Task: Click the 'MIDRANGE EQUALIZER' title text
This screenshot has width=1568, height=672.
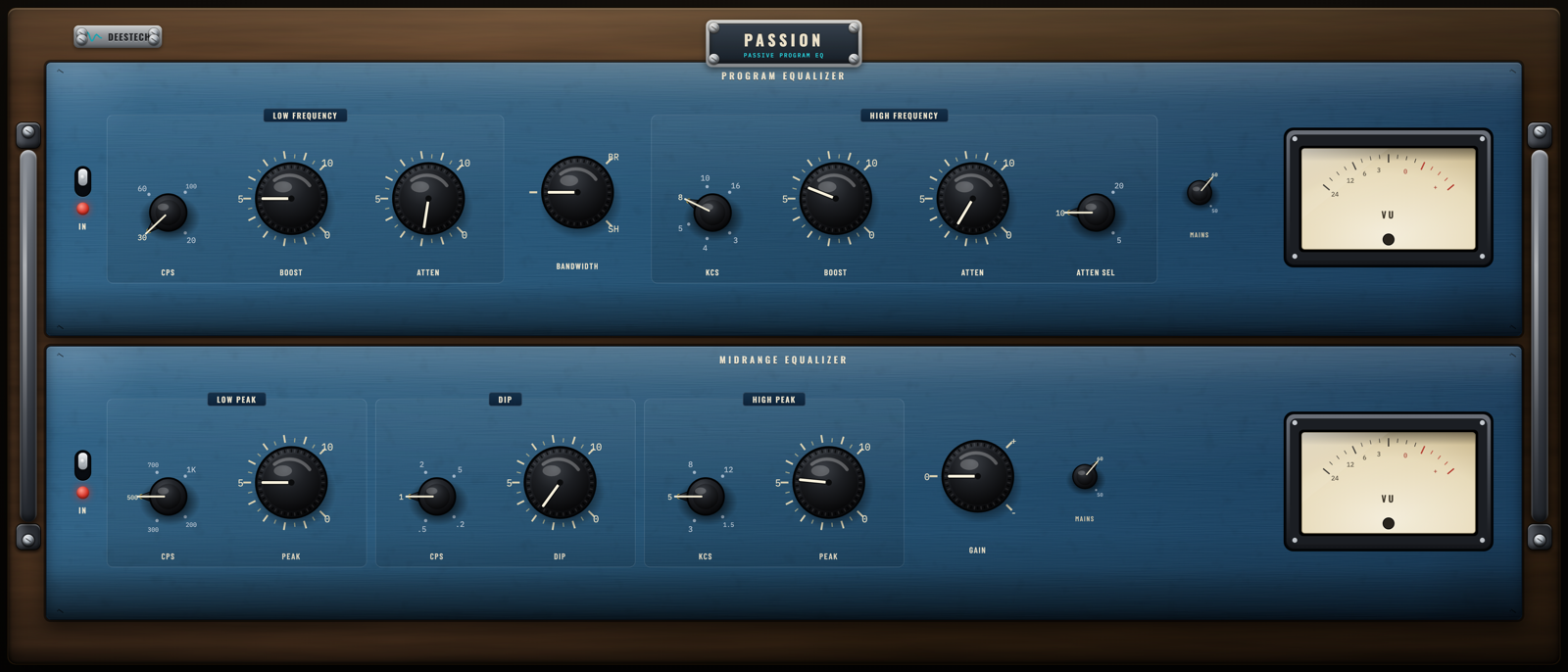Action: (x=783, y=360)
